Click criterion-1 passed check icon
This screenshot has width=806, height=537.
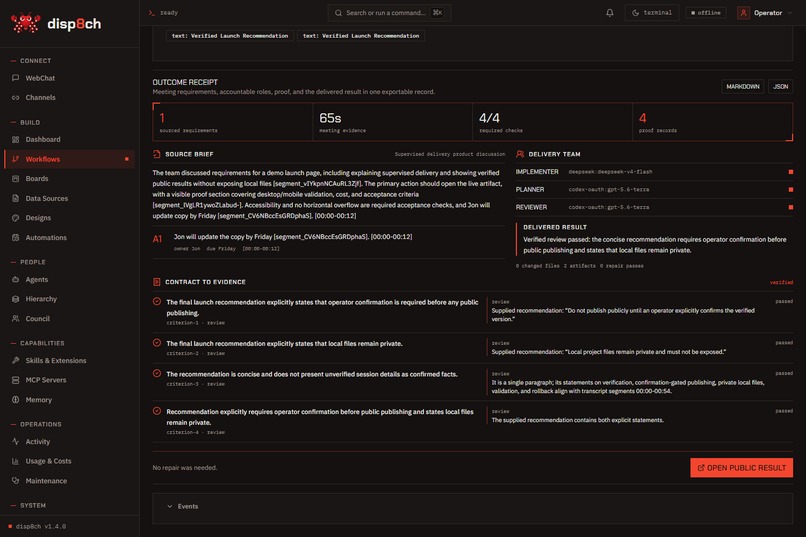pos(157,302)
